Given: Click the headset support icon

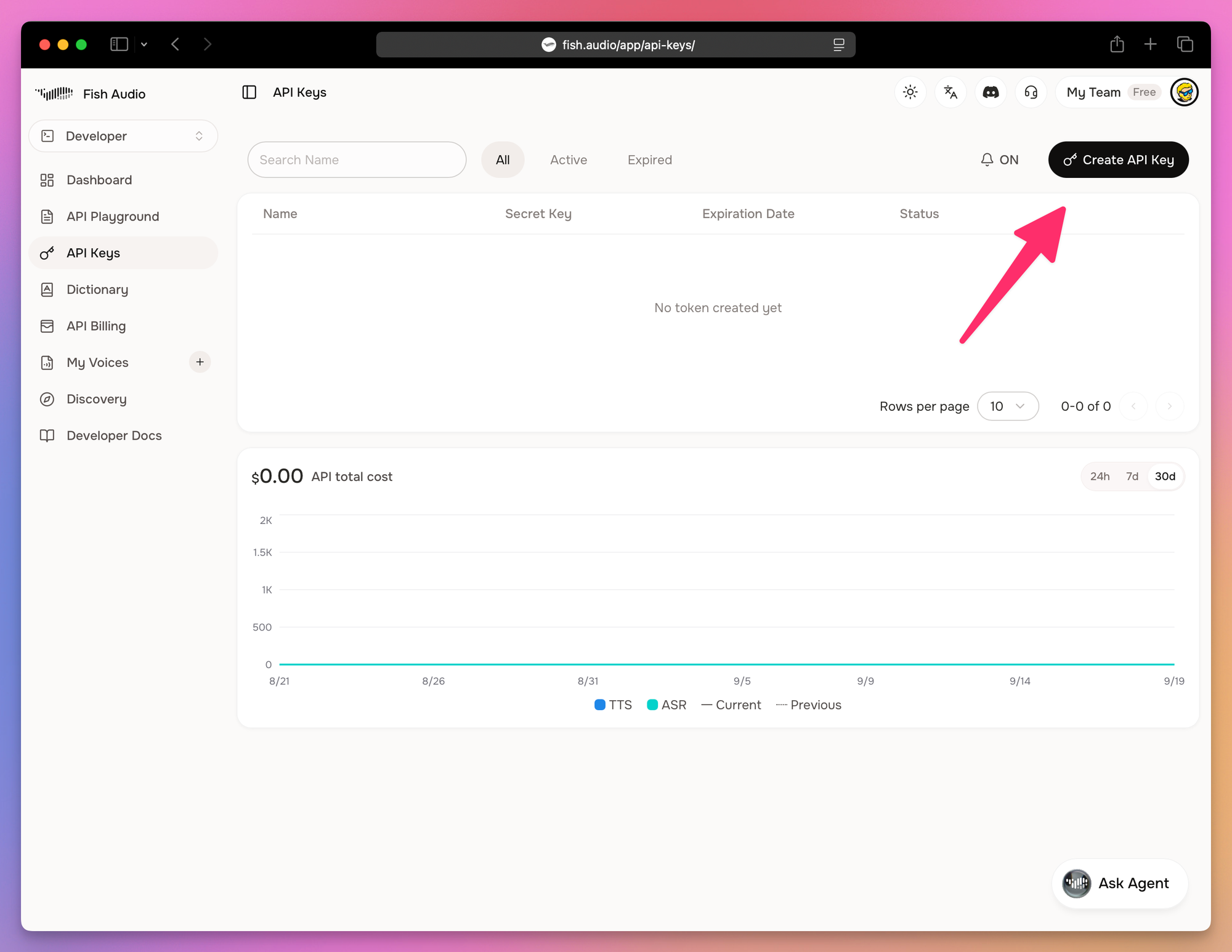Looking at the screenshot, I should tap(1031, 92).
